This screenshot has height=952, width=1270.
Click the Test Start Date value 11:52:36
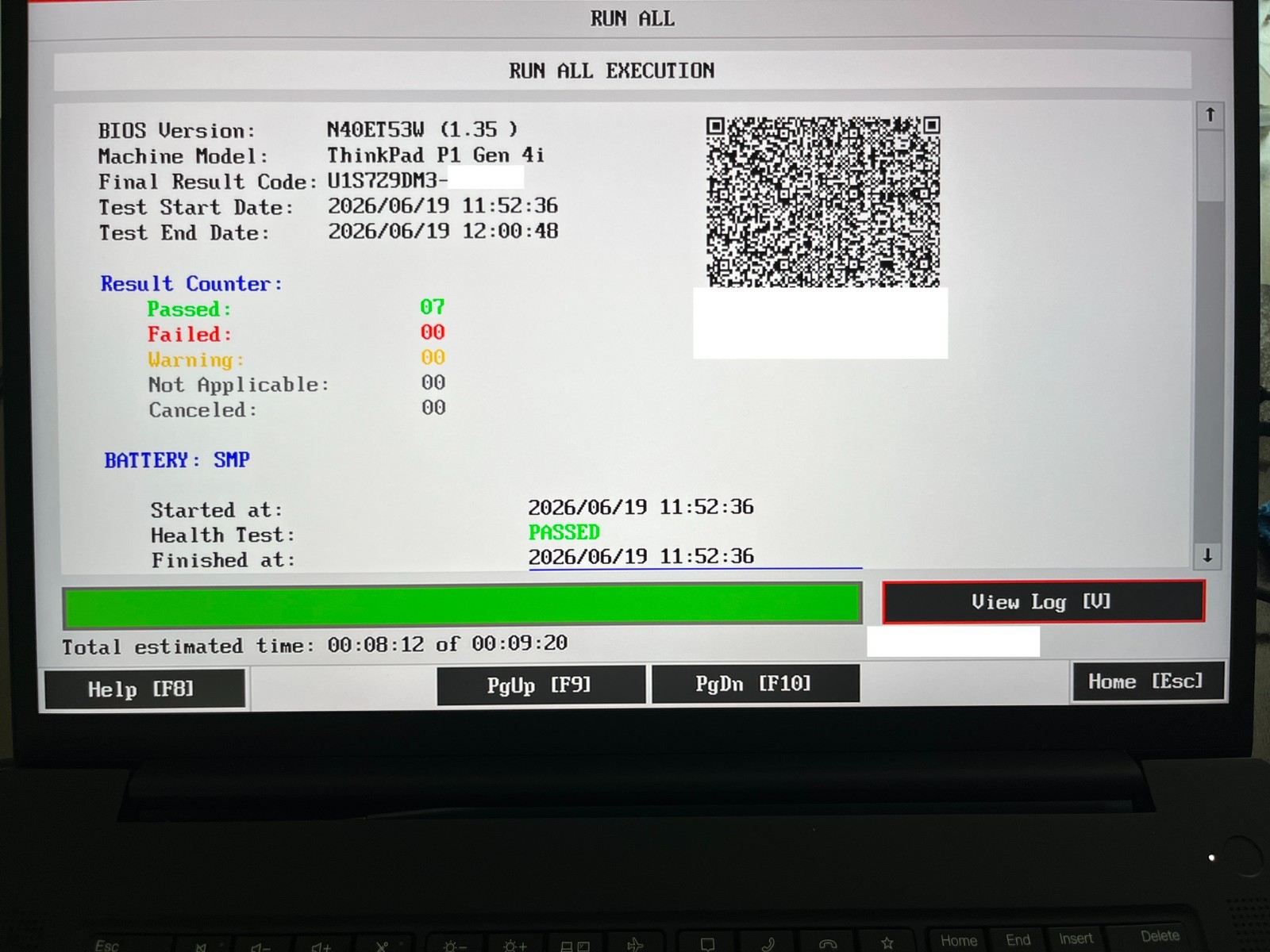point(443,205)
